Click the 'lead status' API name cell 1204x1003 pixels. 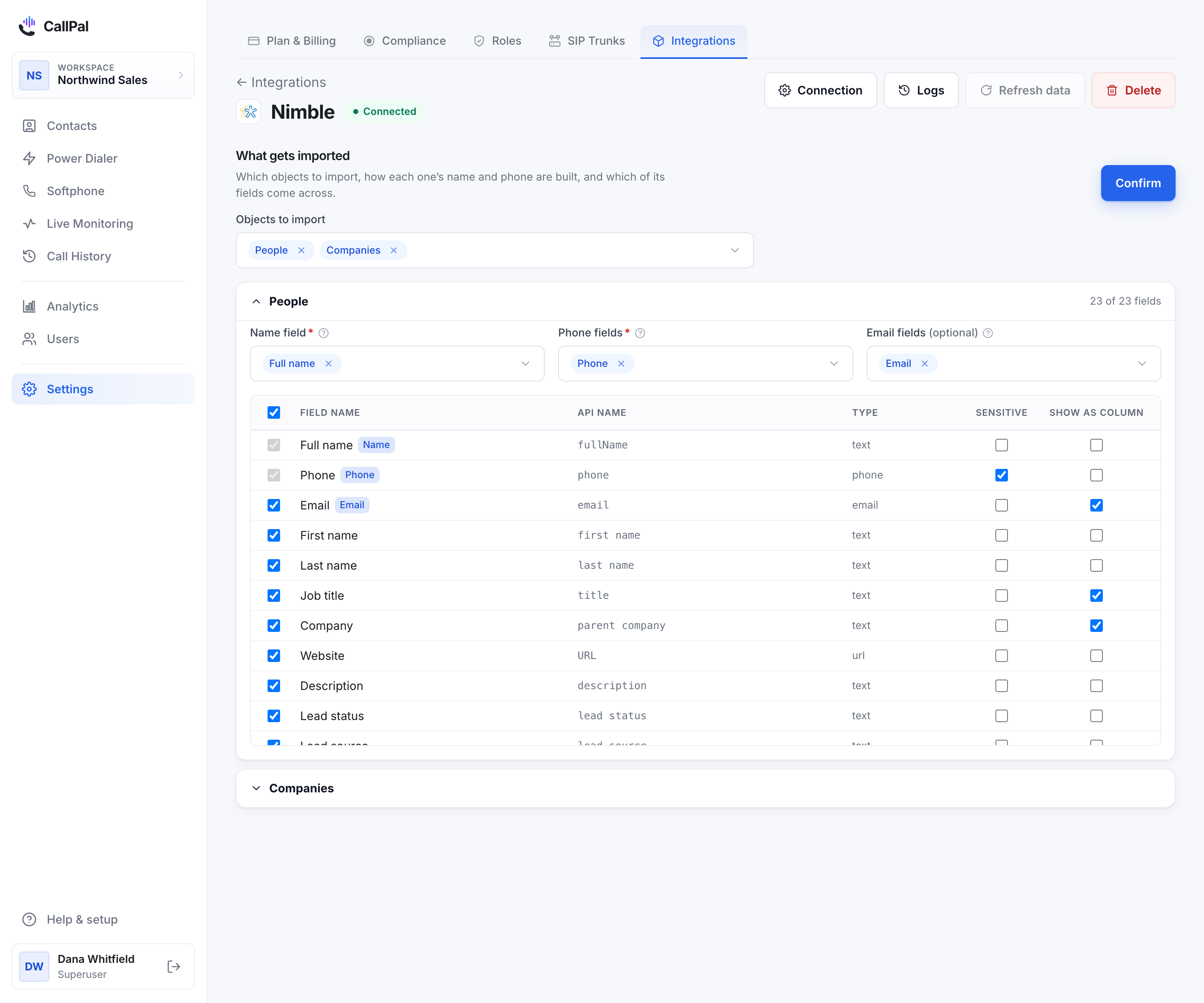pyautogui.click(x=612, y=716)
